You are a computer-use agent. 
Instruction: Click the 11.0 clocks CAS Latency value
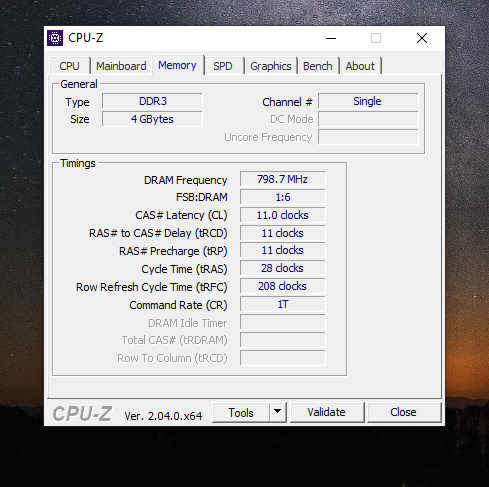[x=282, y=215]
